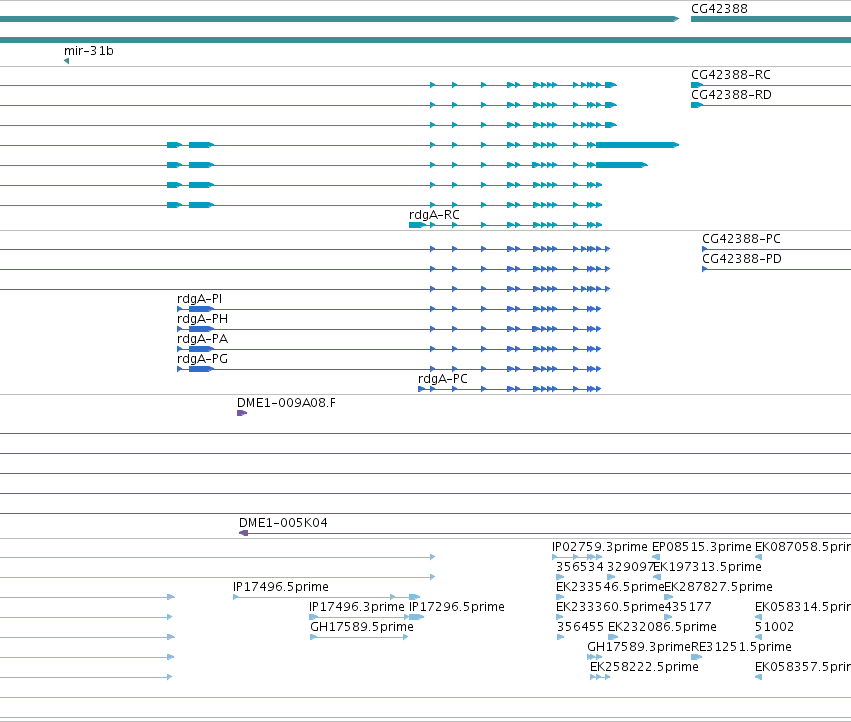Click the rdgA-PA label

pyautogui.click(x=202, y=339)
